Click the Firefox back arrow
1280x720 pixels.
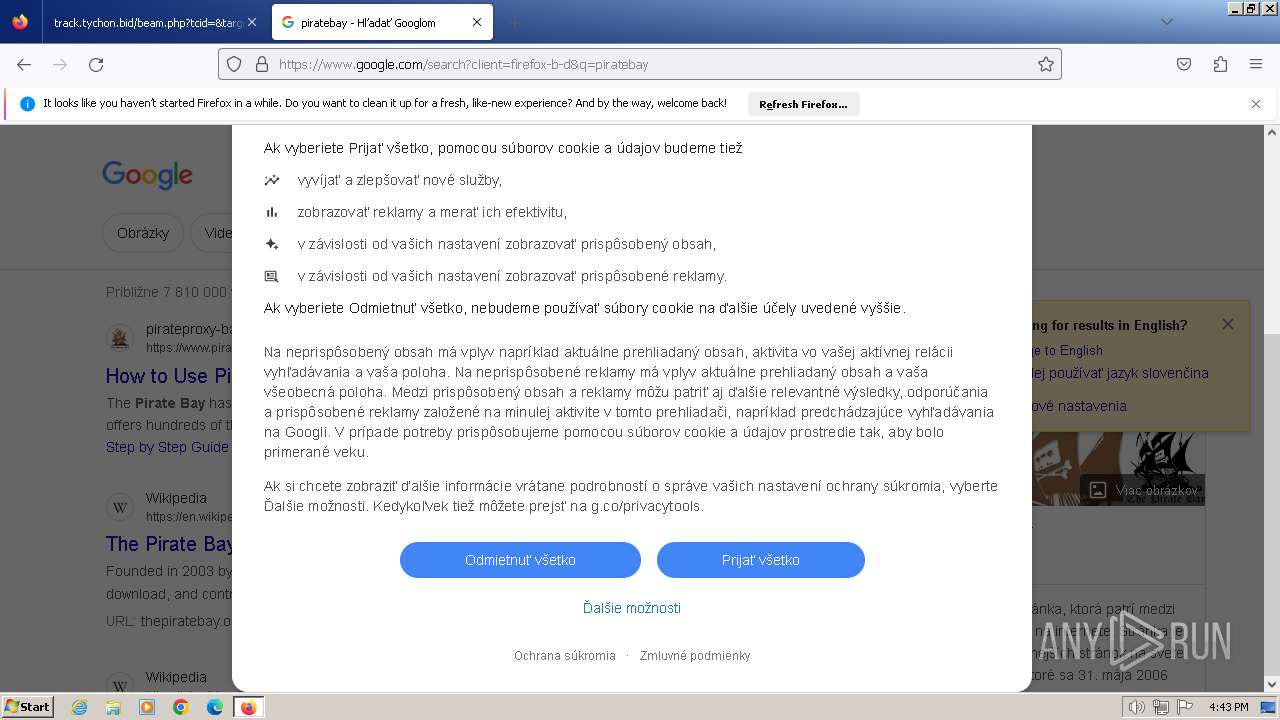(x=24, y=64)
